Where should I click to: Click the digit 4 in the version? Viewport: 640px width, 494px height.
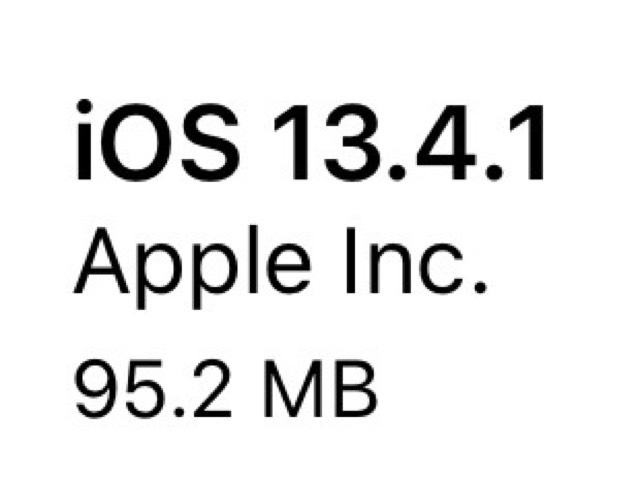point(446,142)
